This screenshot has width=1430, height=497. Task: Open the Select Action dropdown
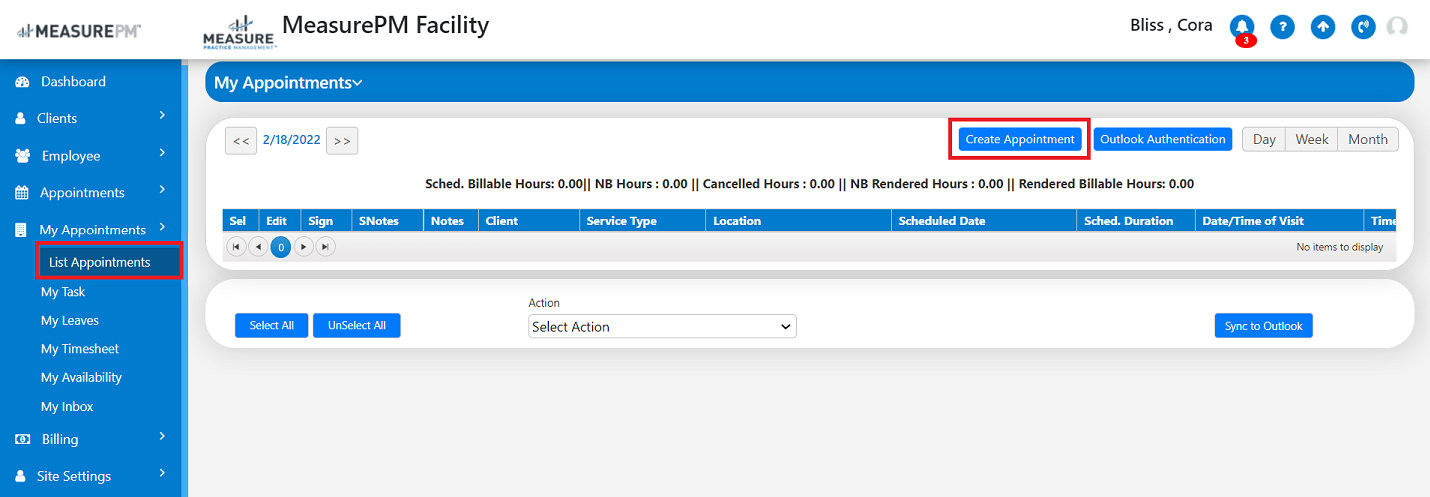662,326
